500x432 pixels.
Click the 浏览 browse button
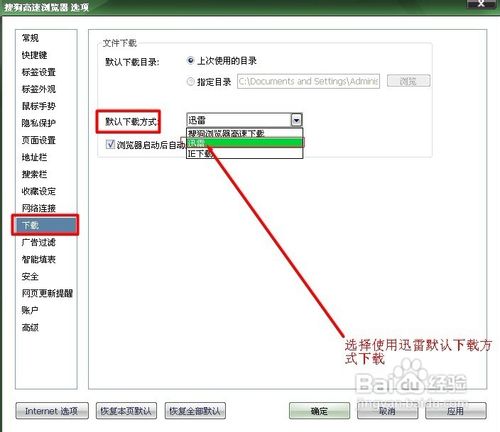coord(408,81)
